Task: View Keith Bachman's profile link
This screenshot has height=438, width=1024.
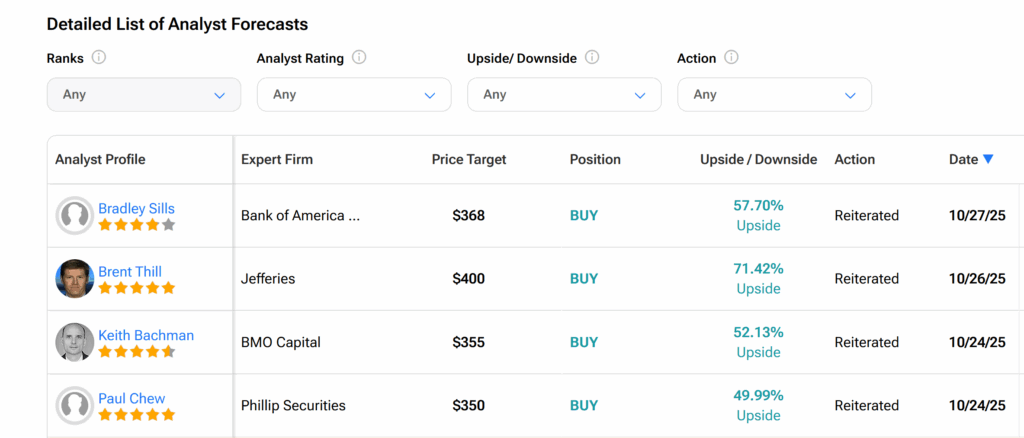Action: [x=146, y=335]
